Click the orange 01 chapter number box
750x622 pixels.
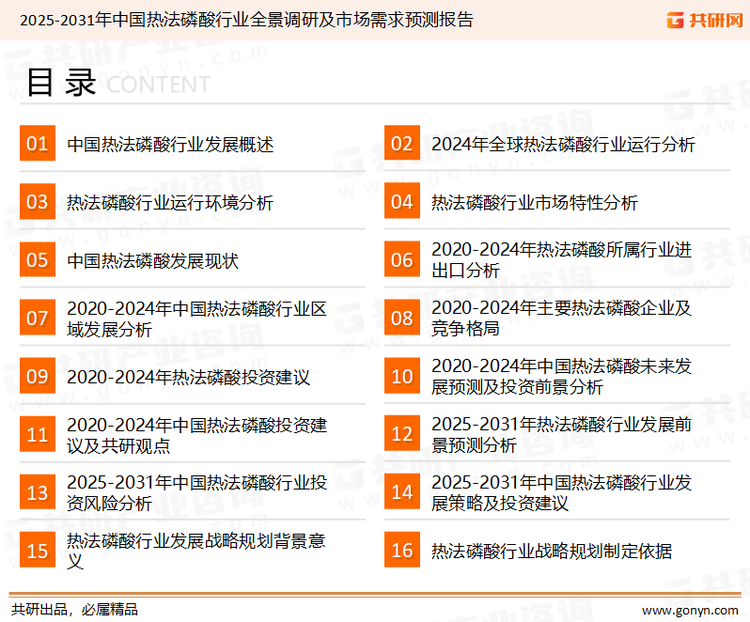pyautogui.click(x=37, y=143)
